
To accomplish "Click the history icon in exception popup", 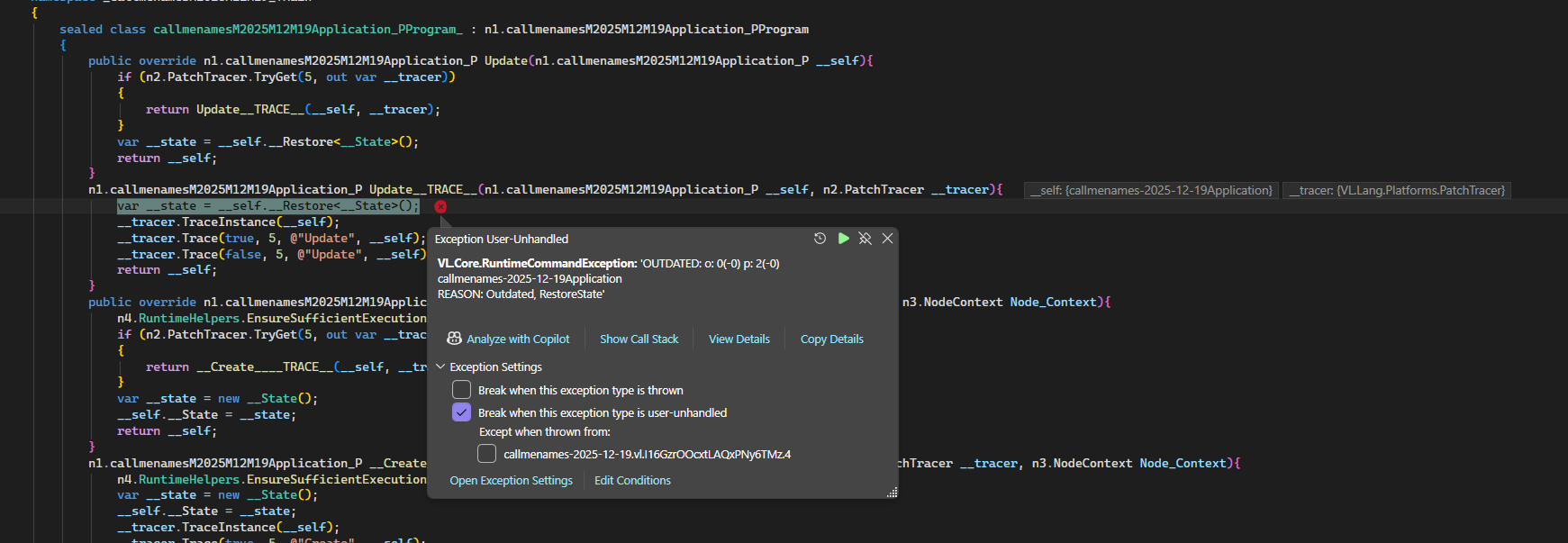I will 820,239.
